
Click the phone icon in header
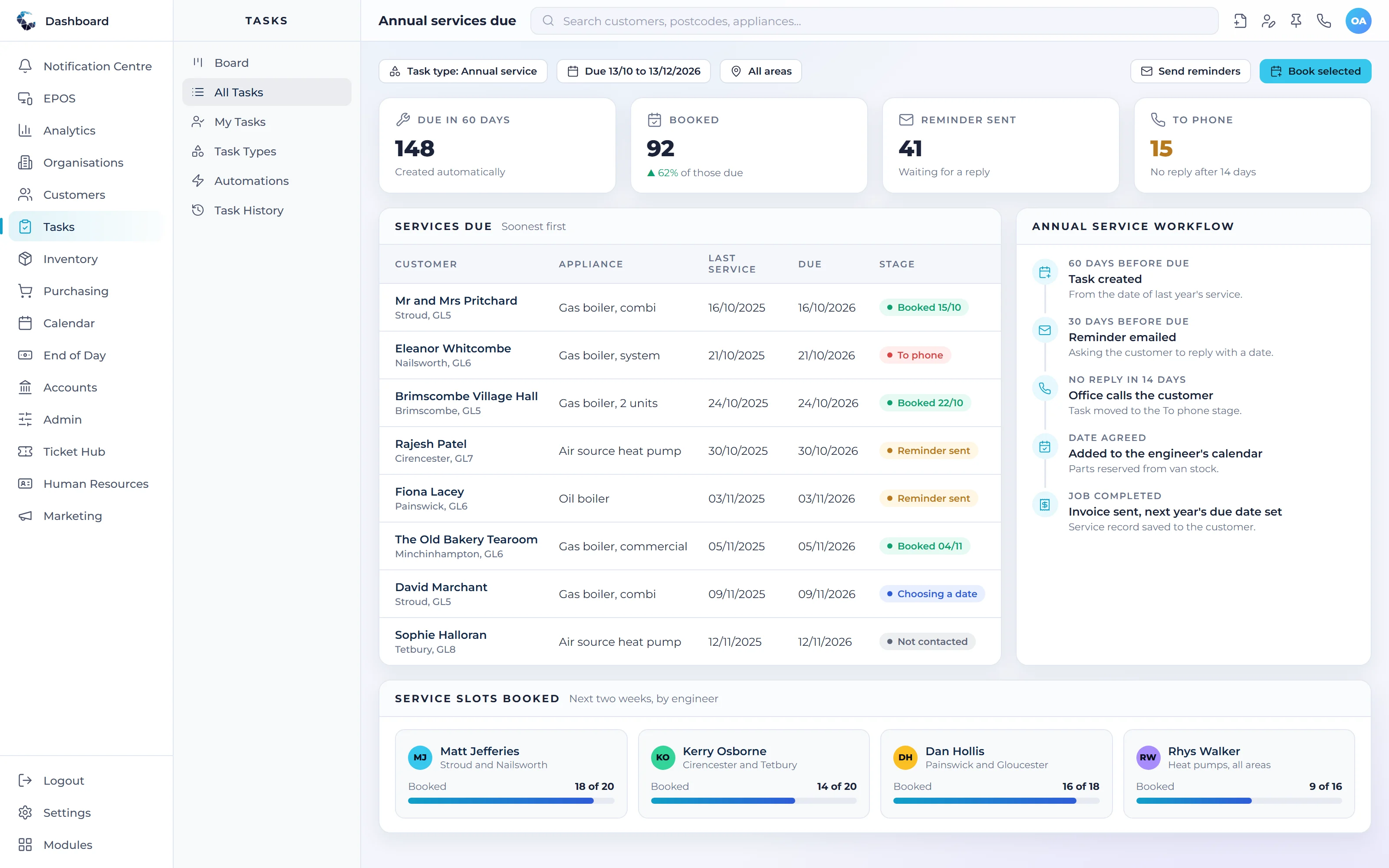point(1323,21)
